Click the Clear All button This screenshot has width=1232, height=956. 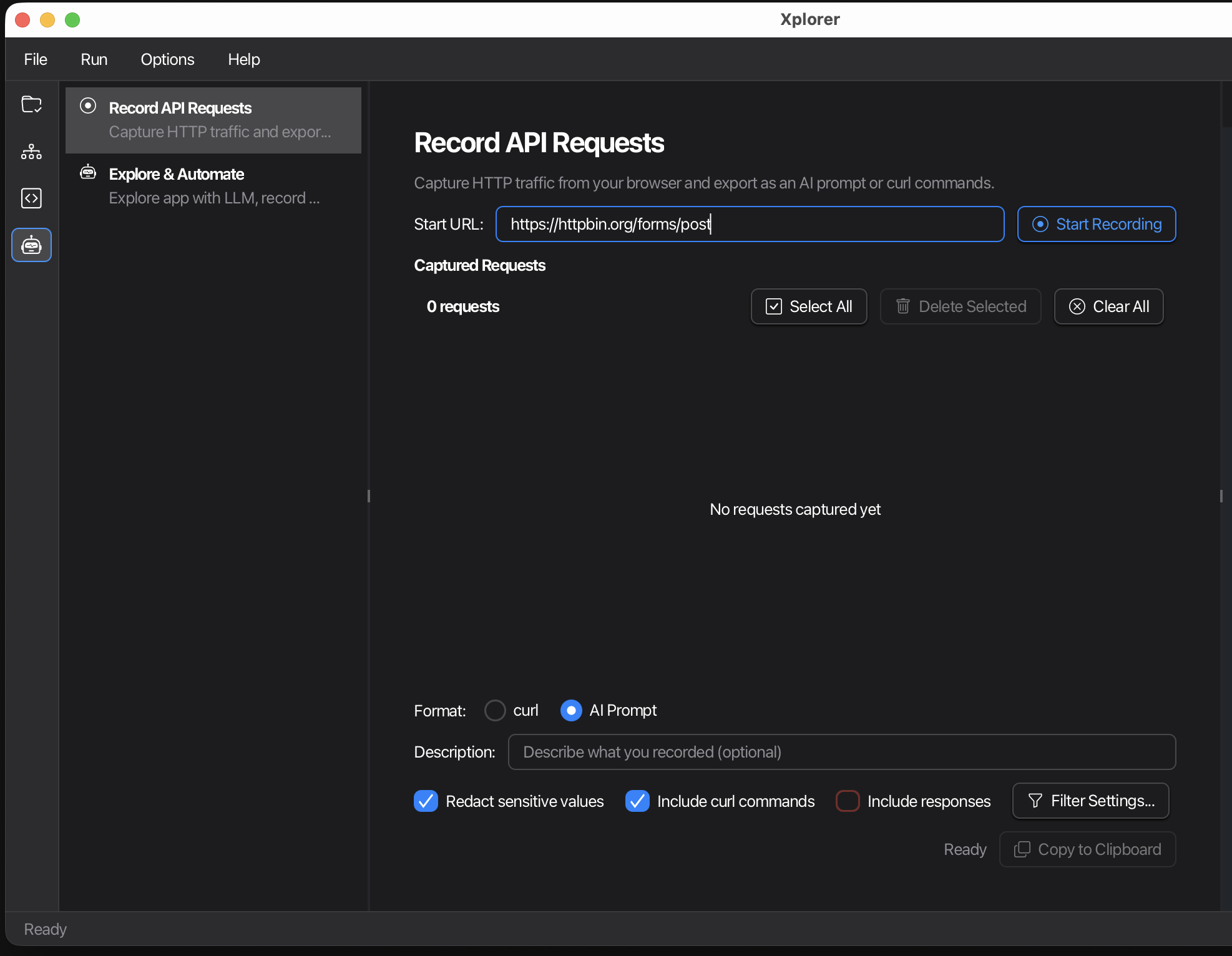1108,306
